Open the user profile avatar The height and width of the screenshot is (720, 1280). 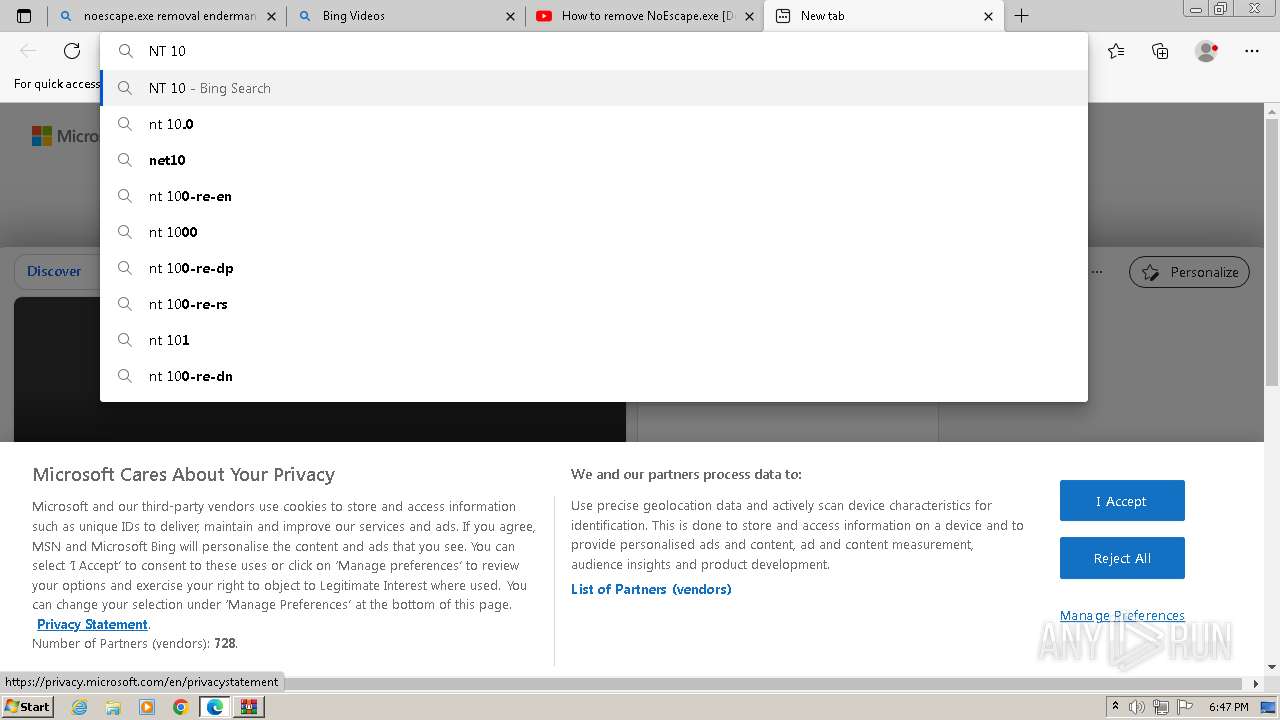[x=1207, y=51]
